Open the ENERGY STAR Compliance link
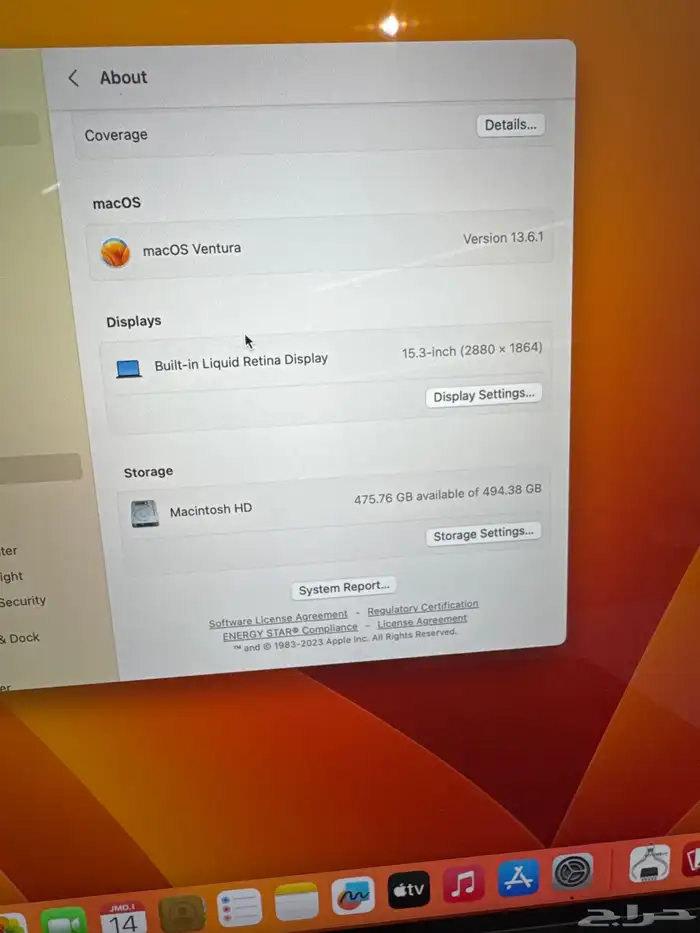 point(290,633)
